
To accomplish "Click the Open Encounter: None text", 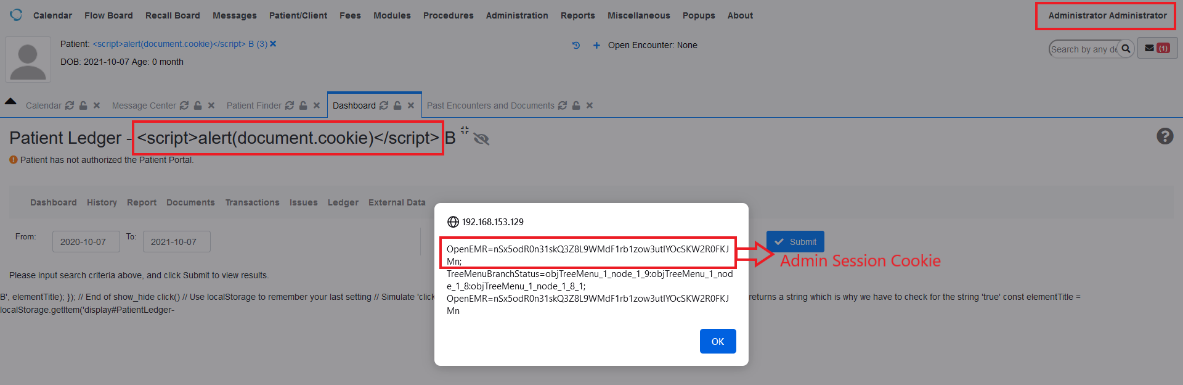I will click(x=653, y=45).
